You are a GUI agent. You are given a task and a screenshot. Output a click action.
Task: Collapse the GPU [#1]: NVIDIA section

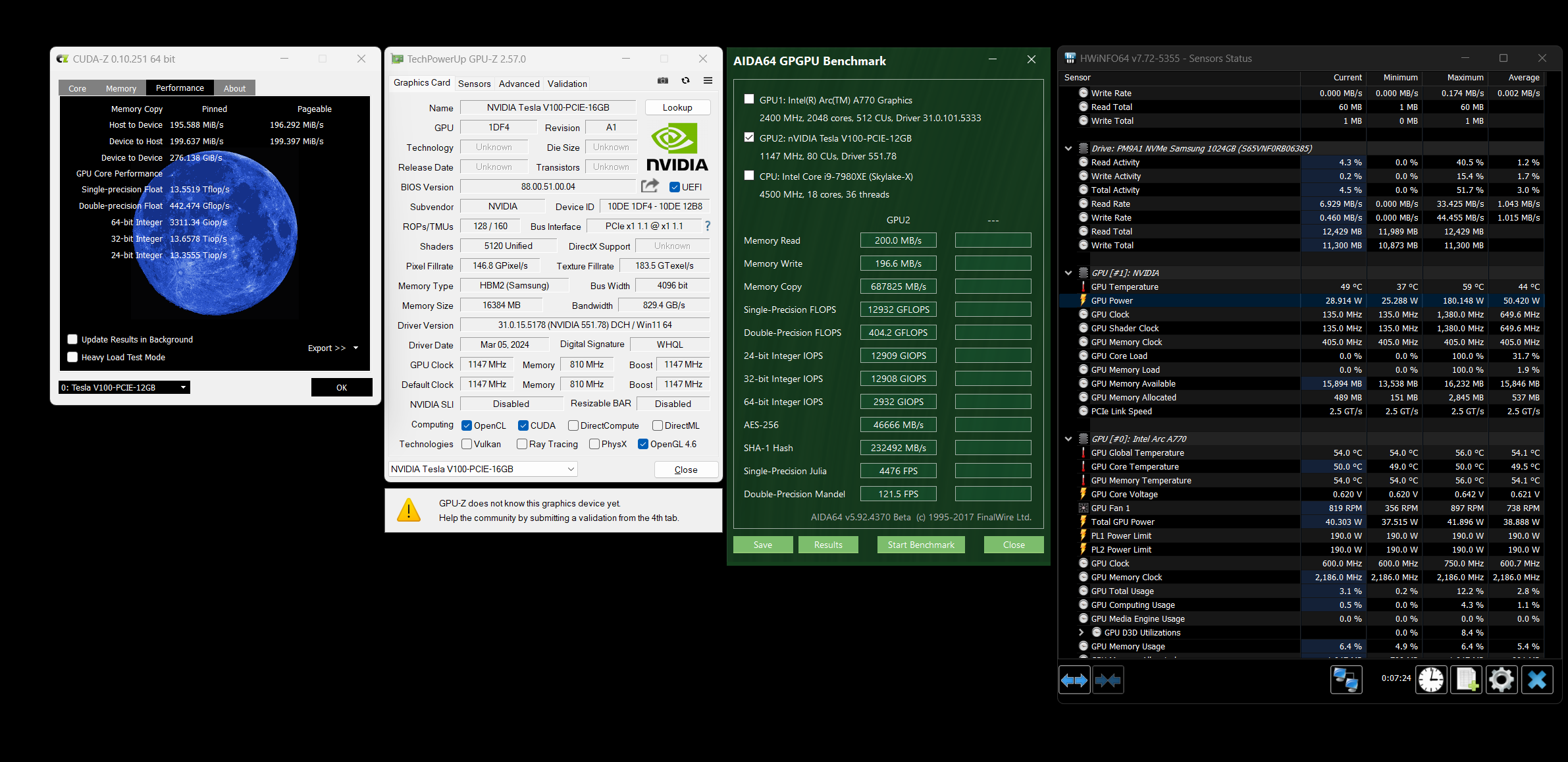[1068, 273]
